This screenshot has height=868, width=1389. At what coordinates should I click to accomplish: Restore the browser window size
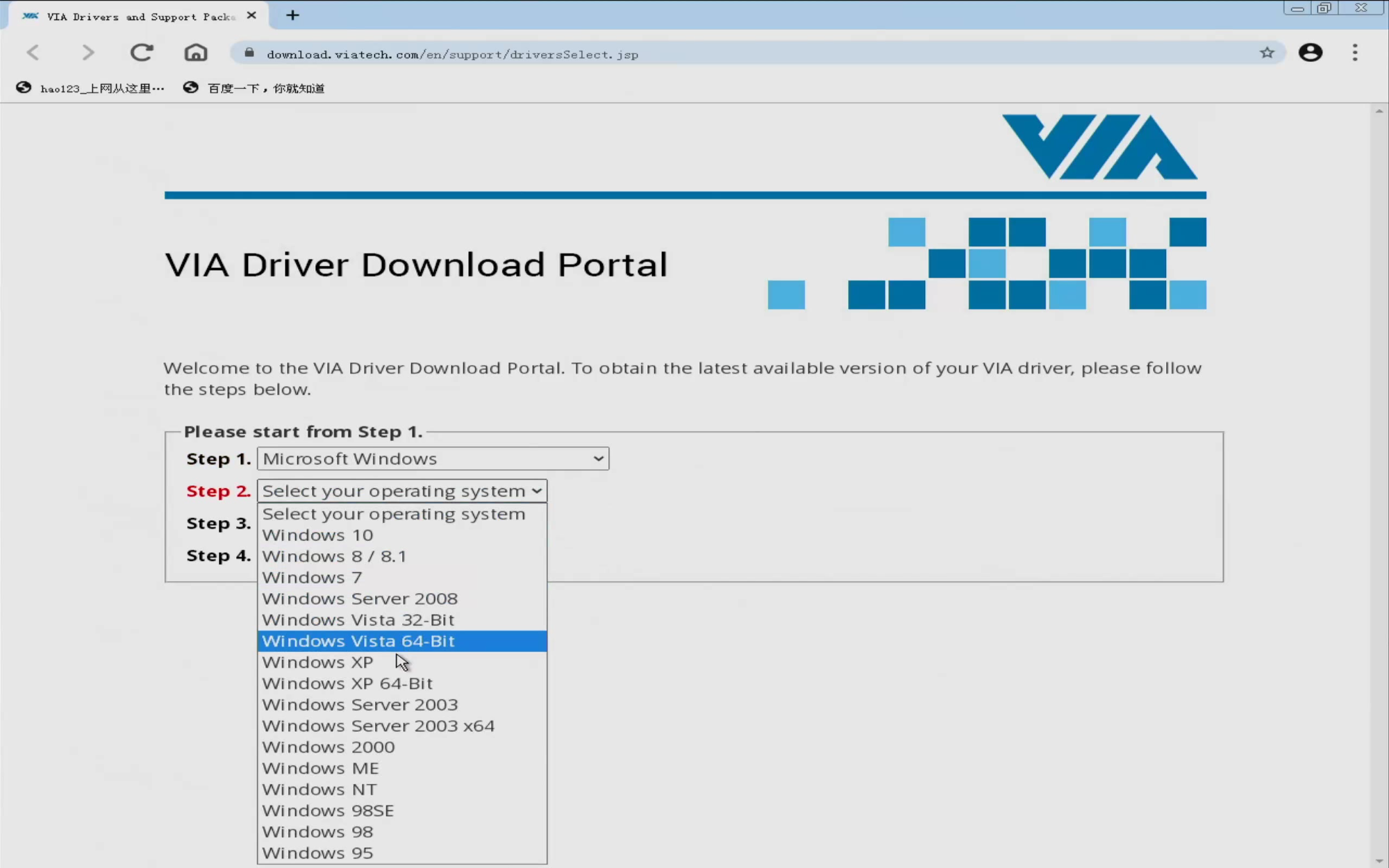pyautogui.click(x=1324, y=9)
